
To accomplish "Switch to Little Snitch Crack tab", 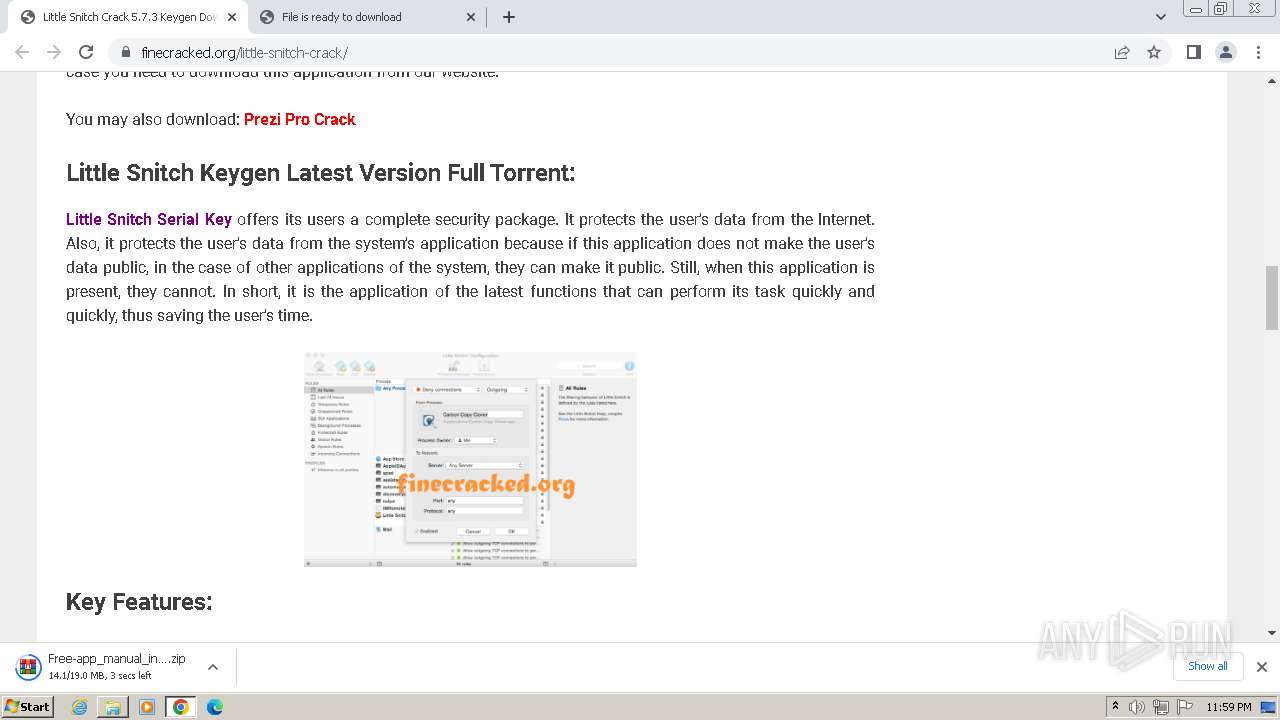I will [x=127, y=17].
